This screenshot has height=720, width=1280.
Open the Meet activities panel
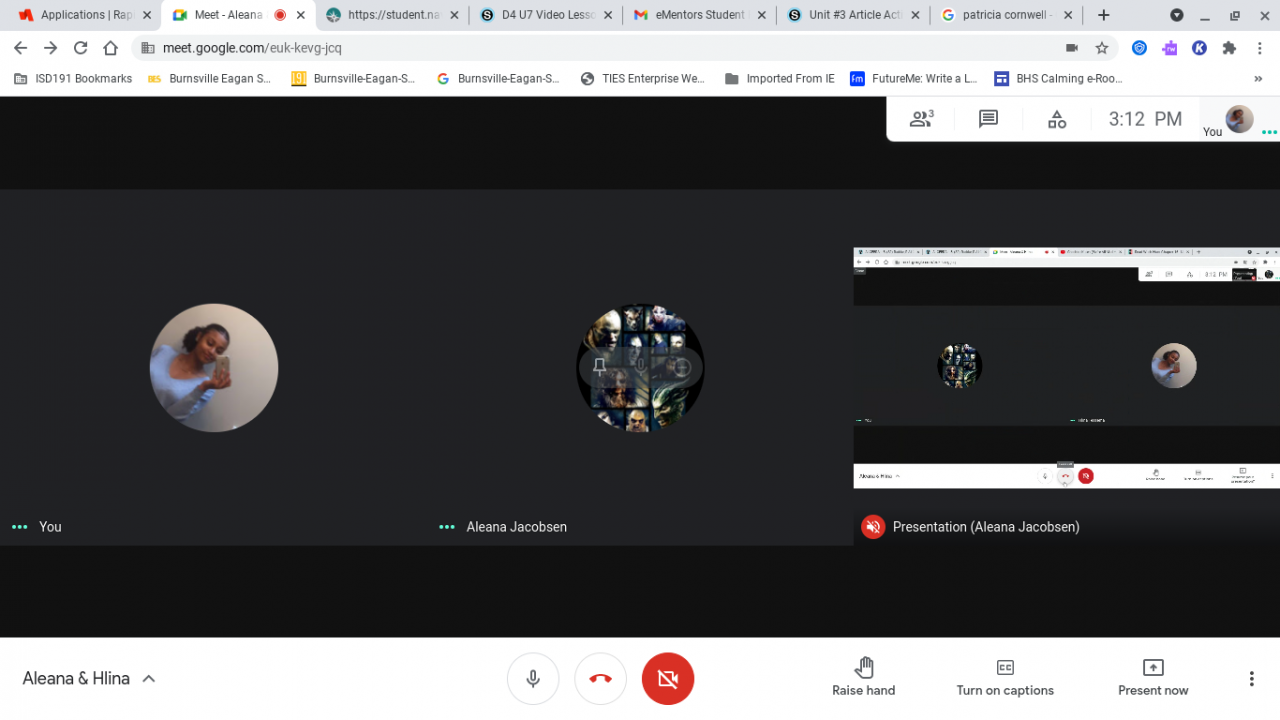point(1057,120)
